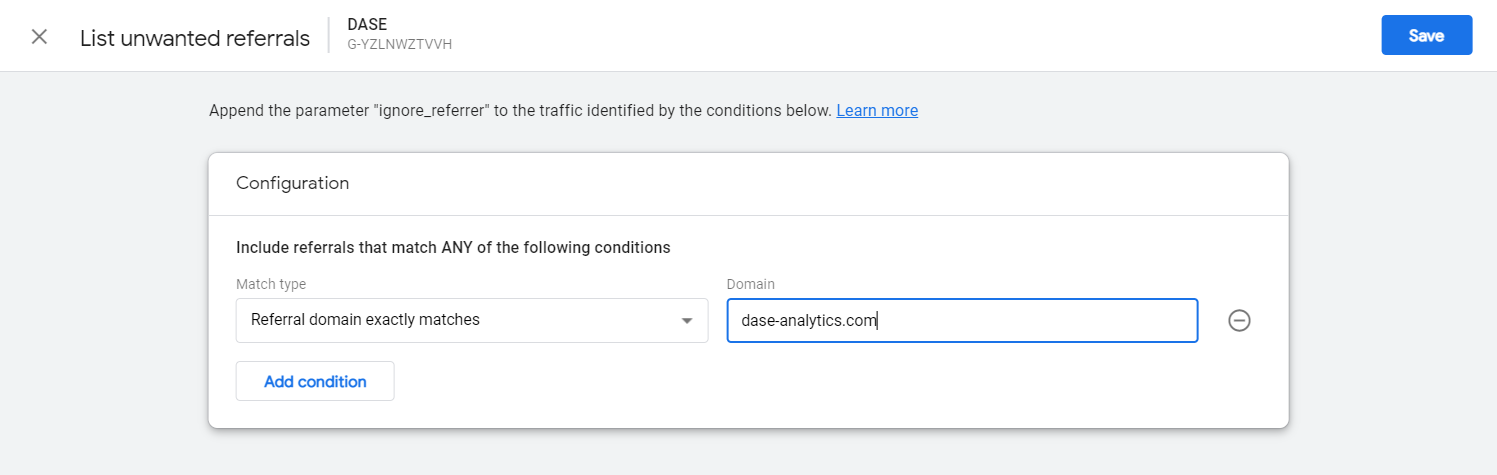Close the List unwanted referrals panel
This screenshot has height=475, width=1497.
pyautogui.click(x=39, y=37)
